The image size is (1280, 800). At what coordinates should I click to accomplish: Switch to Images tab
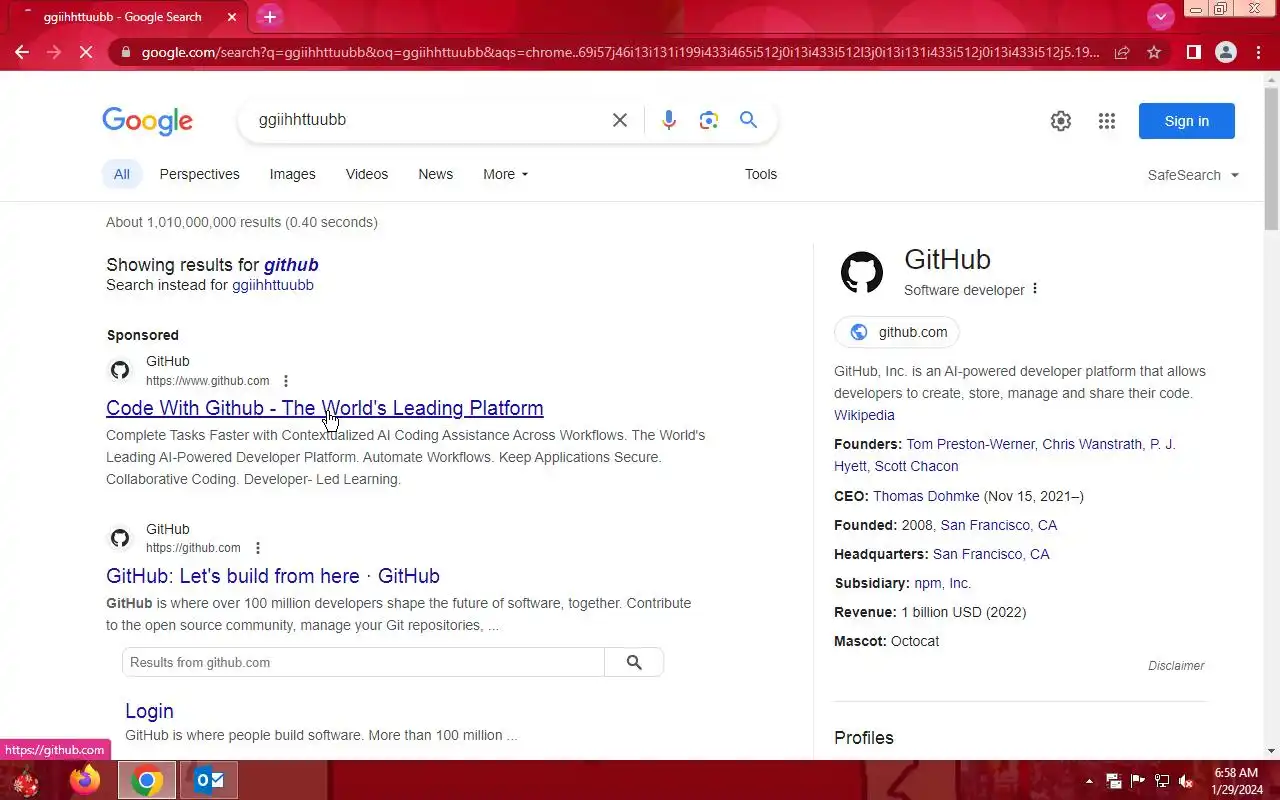[x=292, y=174]
